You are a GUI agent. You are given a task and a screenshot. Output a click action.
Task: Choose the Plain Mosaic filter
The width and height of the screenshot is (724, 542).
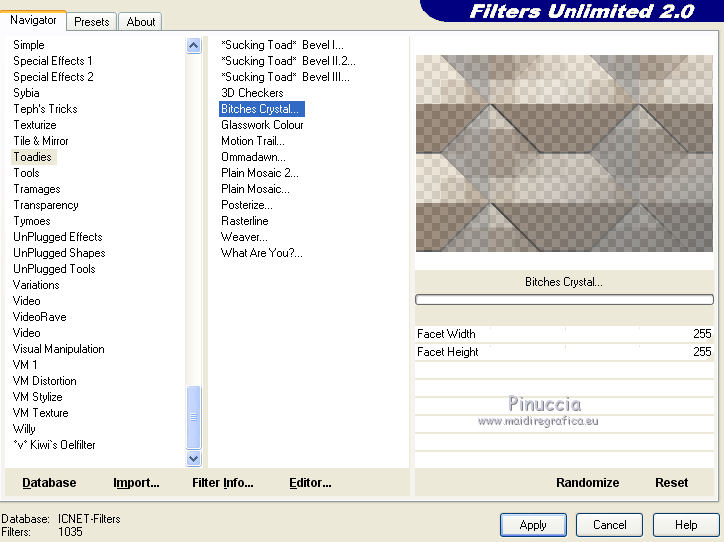255,189
